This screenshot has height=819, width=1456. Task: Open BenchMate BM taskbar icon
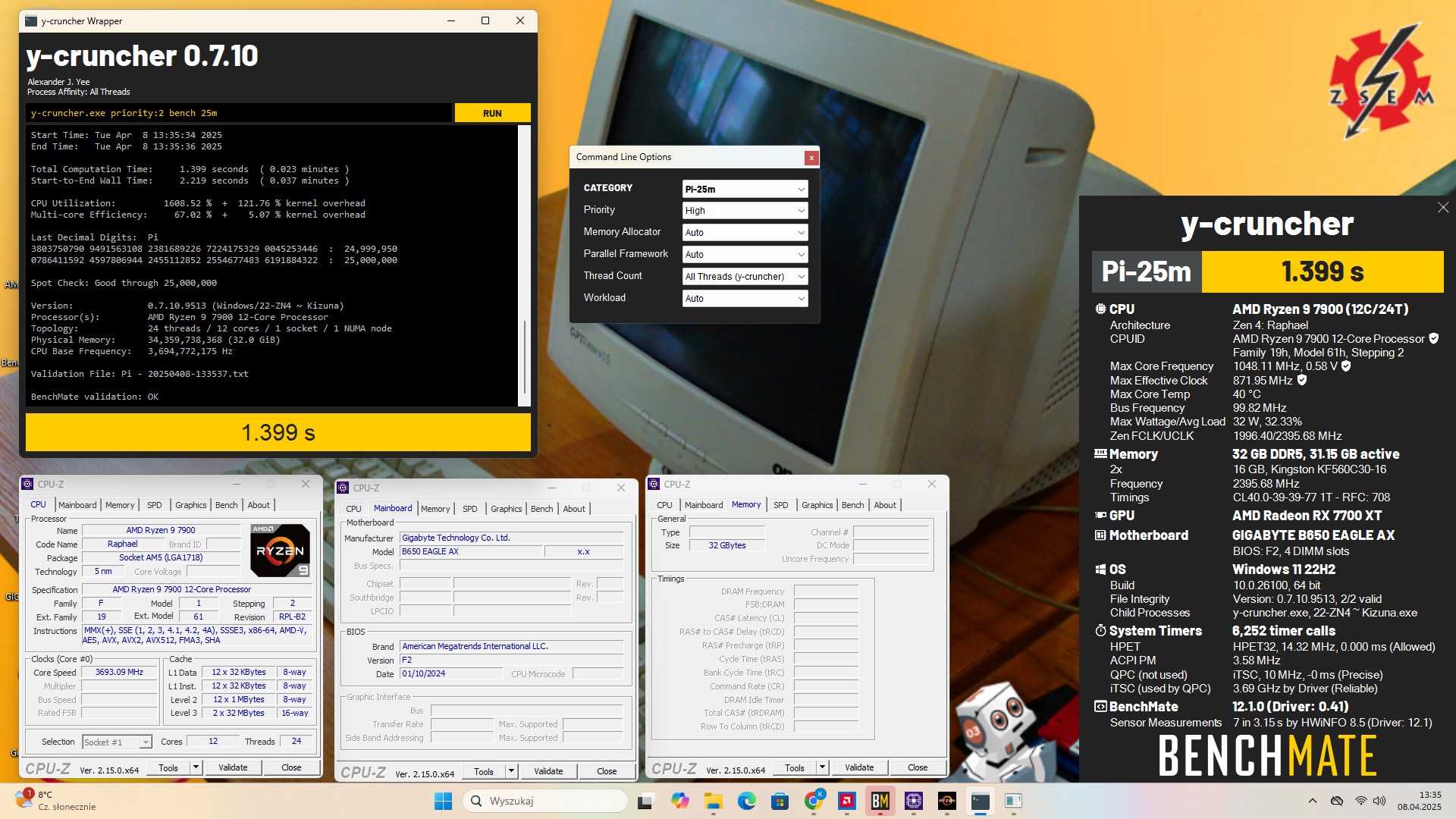point(880,801)
